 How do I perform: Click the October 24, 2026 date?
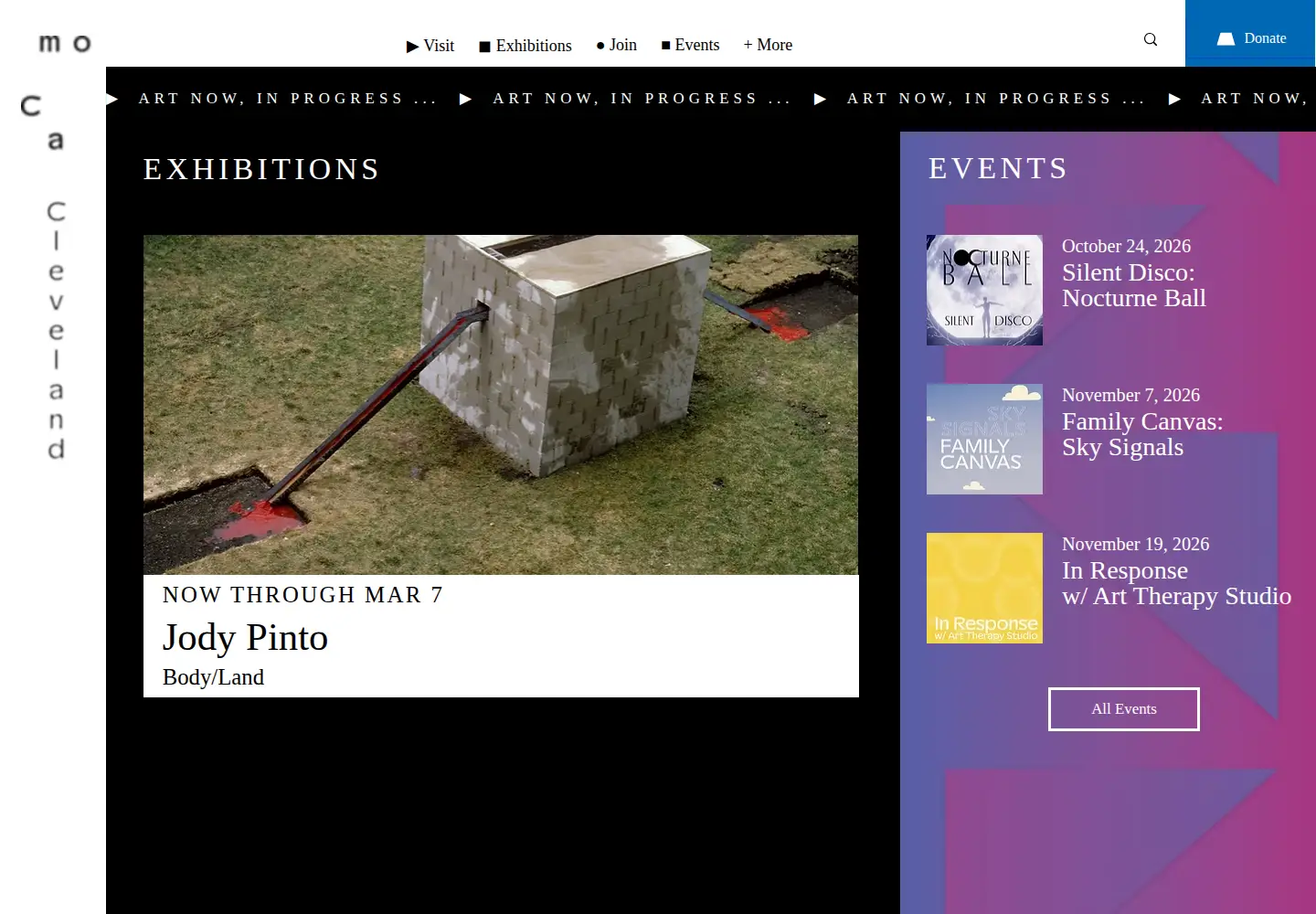pos(1126,246)
